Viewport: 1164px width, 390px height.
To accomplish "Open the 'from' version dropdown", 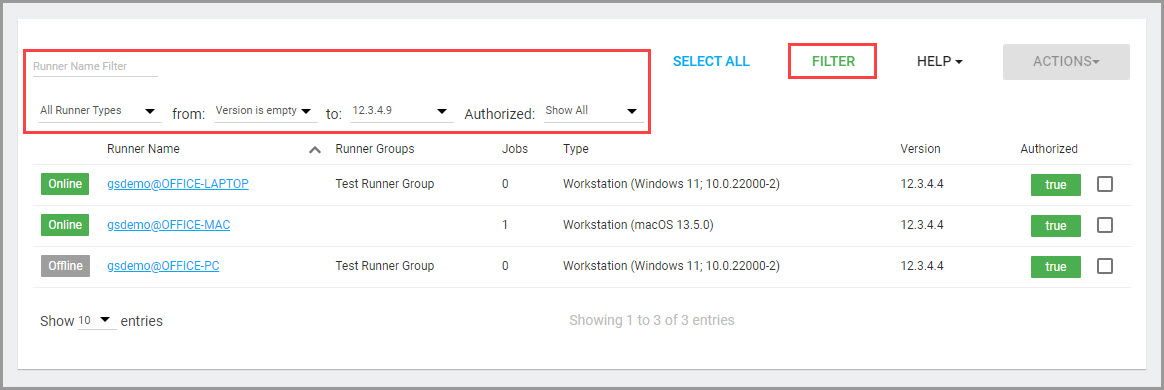I will click(265, 111).
